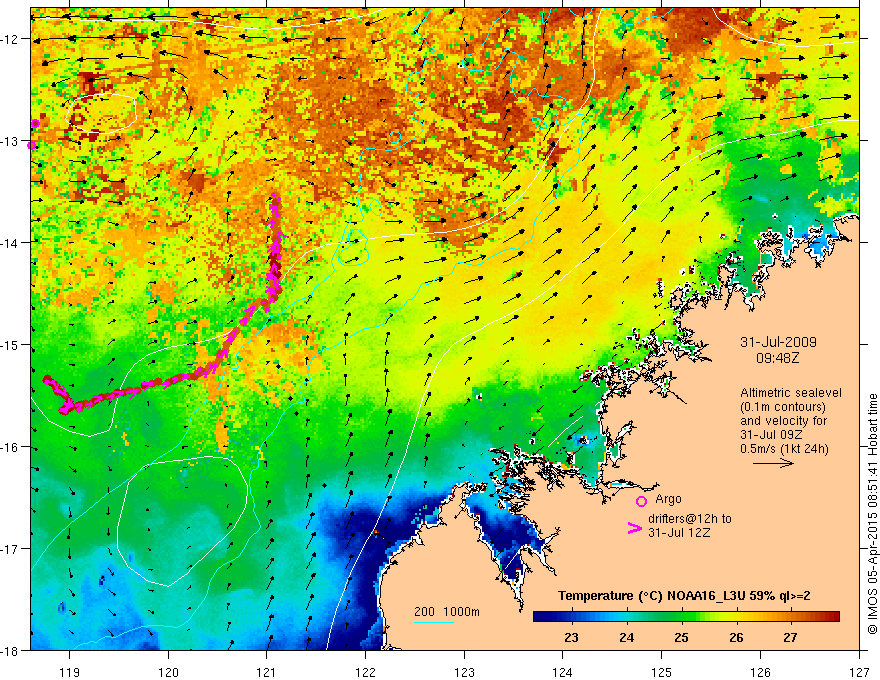Click latitude axis label -14
Image resolution: width=880 pixels, height=680 pixels.
pyautogui.click(x=10, y=242)
